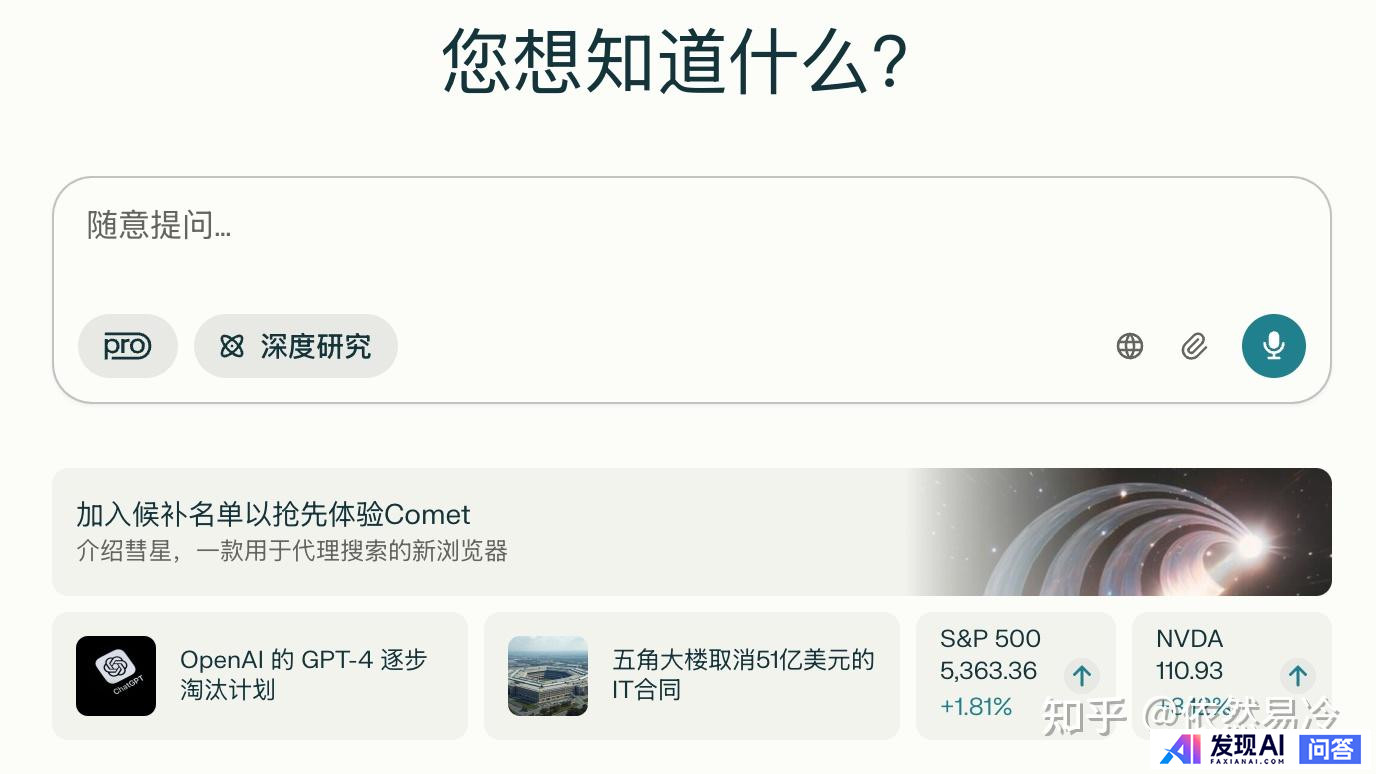Open 五角大楼取消51亿美元 IT合同 article
1376x774 pixels.
point(743,675)
